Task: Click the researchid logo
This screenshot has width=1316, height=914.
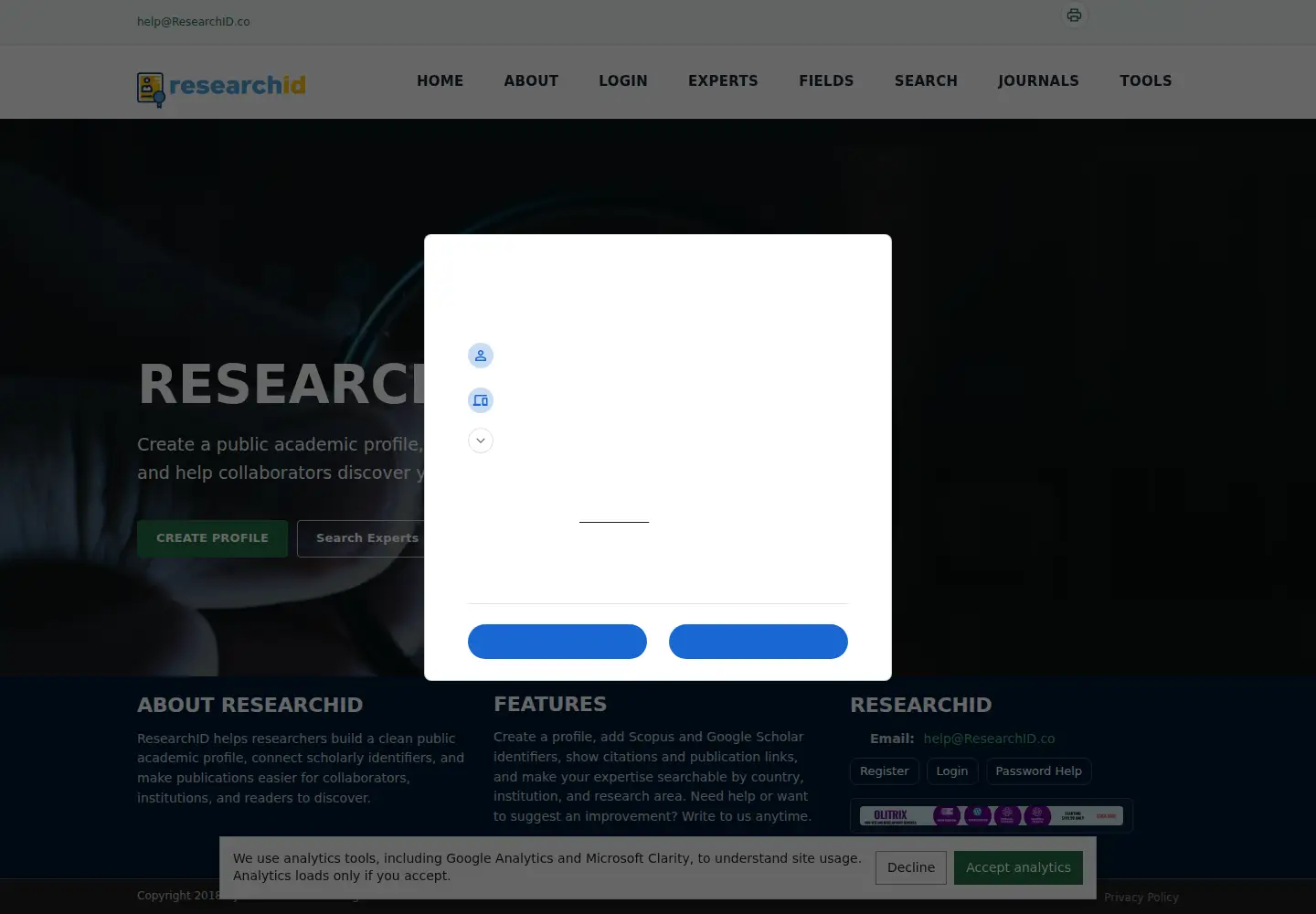Action: [x=221, y=89]
